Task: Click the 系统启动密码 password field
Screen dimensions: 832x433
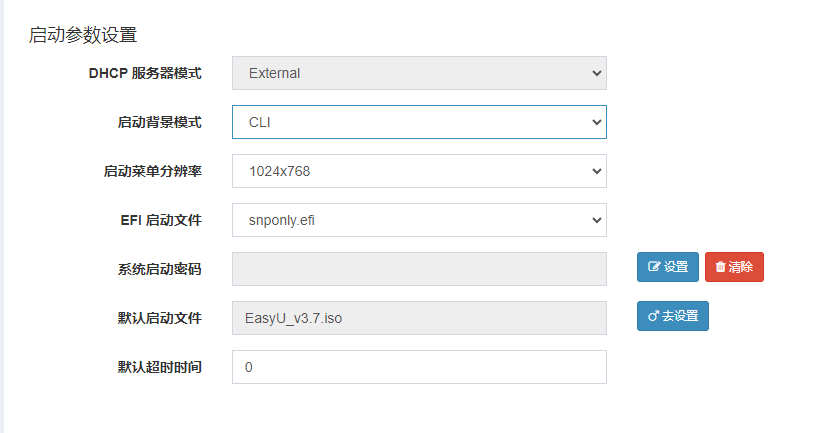Action: [419, 269]
